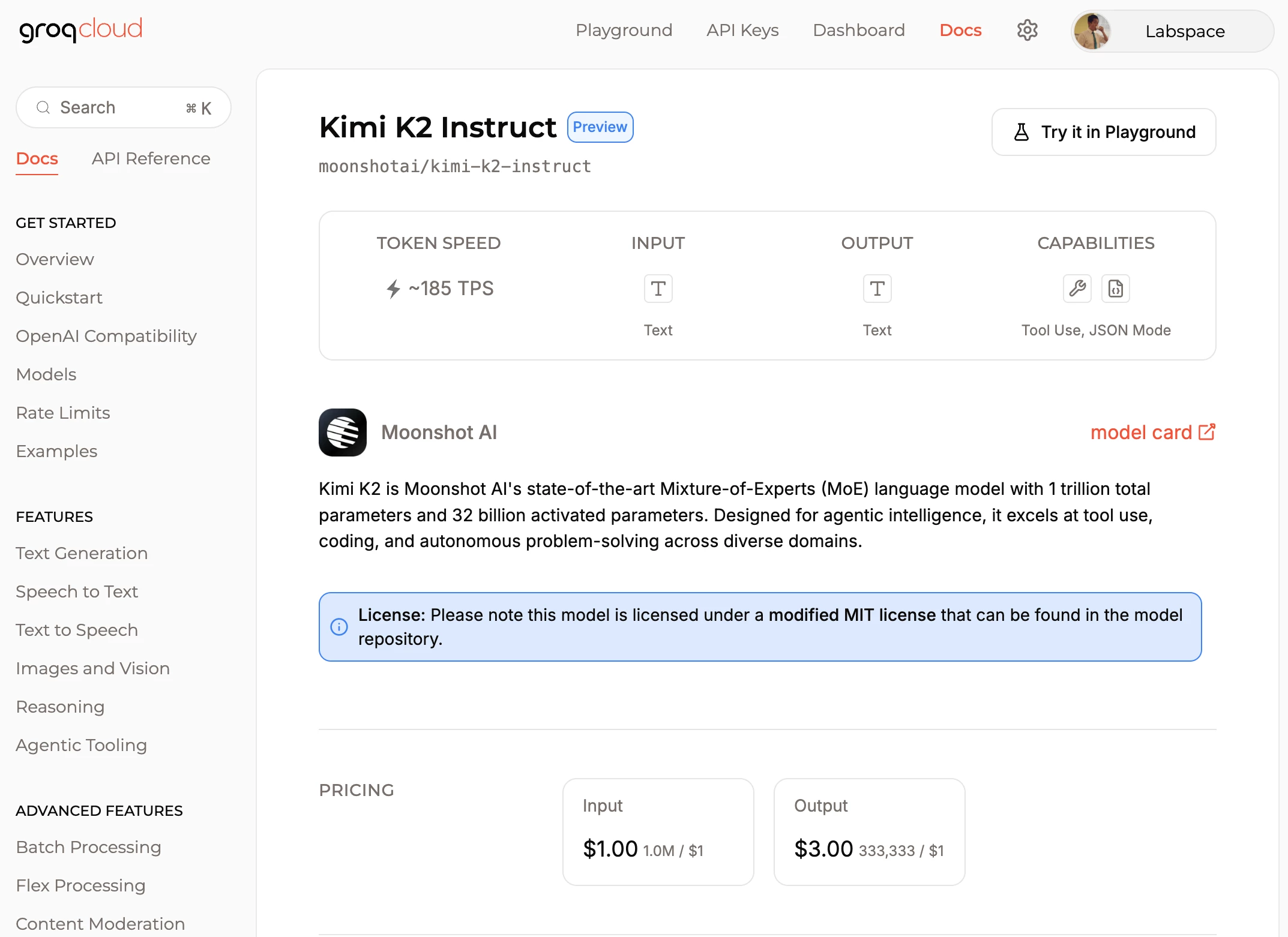The image size is (1288, 937).
Task: Open the Batch Processing page
Action: [x=88, y=848]
